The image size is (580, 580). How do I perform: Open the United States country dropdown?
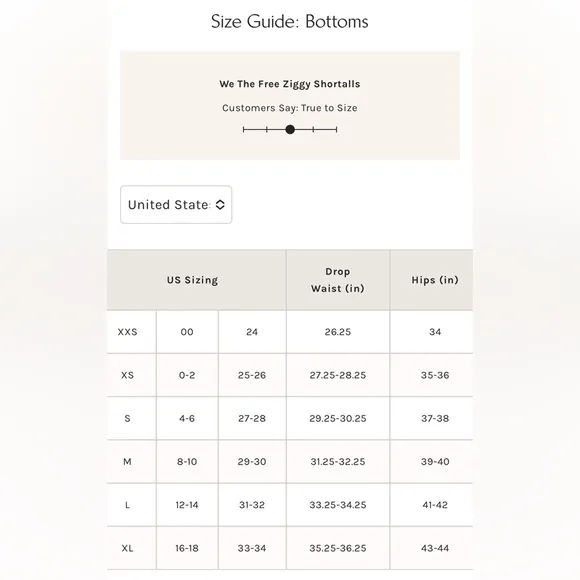point(176,205)
